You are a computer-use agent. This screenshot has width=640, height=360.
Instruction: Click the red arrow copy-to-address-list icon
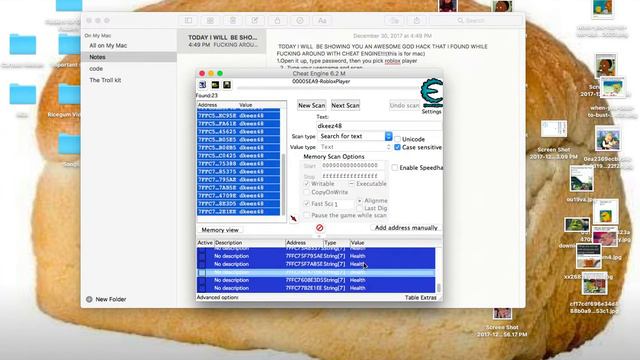[x=293, y=219]
